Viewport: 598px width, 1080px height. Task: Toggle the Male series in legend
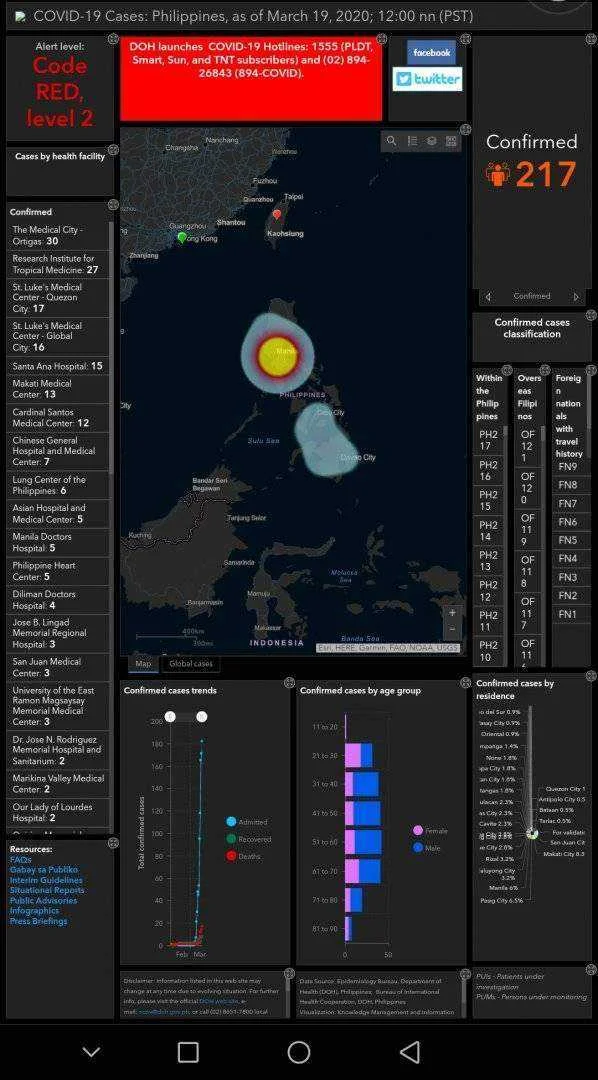coord(428,848)
